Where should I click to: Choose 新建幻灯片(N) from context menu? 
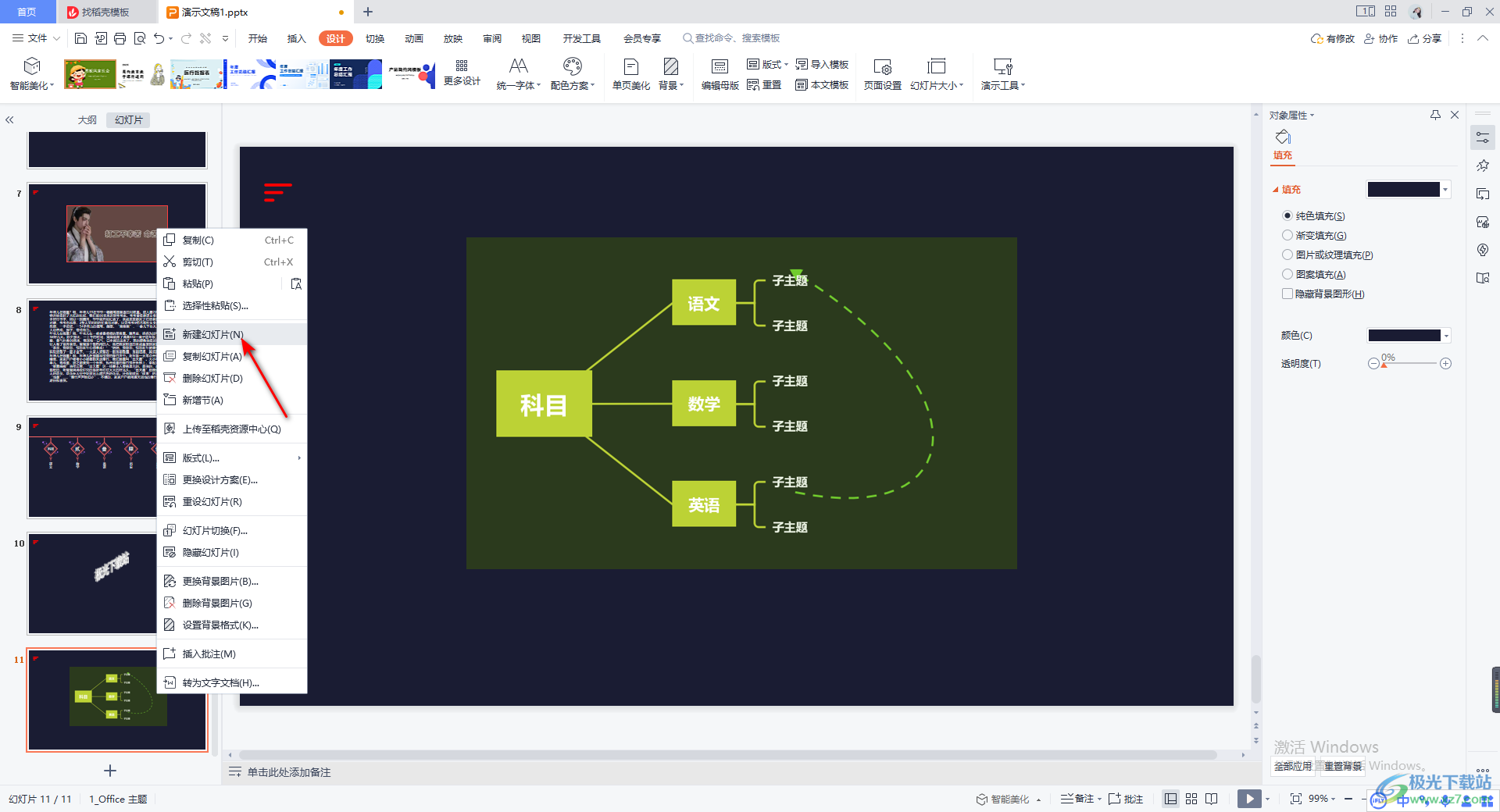pos(232,334)
